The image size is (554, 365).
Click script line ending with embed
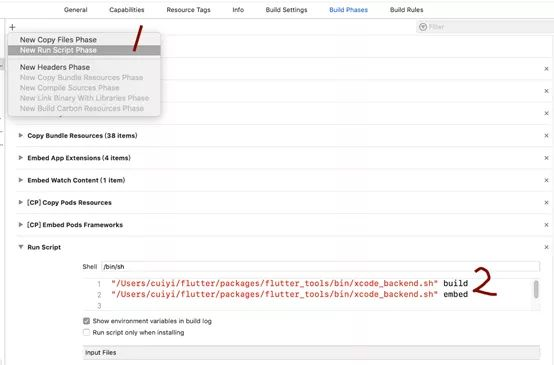(289, 294)
